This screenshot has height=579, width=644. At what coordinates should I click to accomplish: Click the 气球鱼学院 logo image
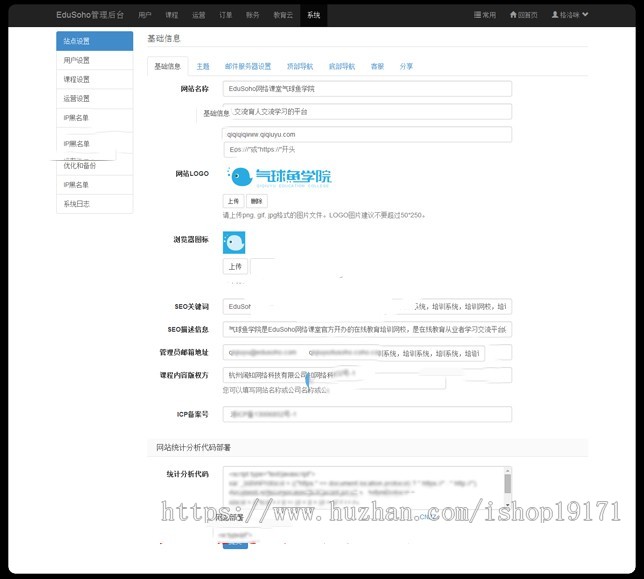click(x=279, y=177)
